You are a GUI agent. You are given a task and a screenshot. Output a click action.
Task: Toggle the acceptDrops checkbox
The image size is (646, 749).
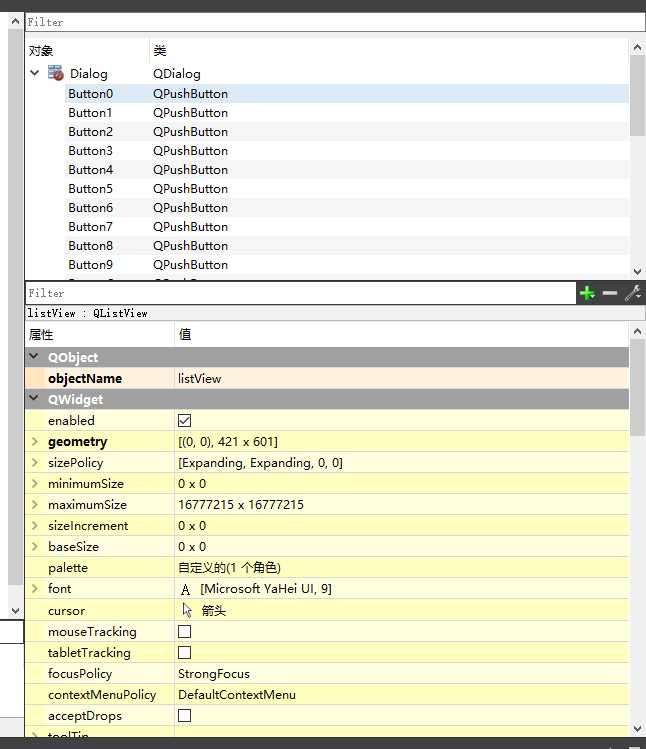click(184, 716)
